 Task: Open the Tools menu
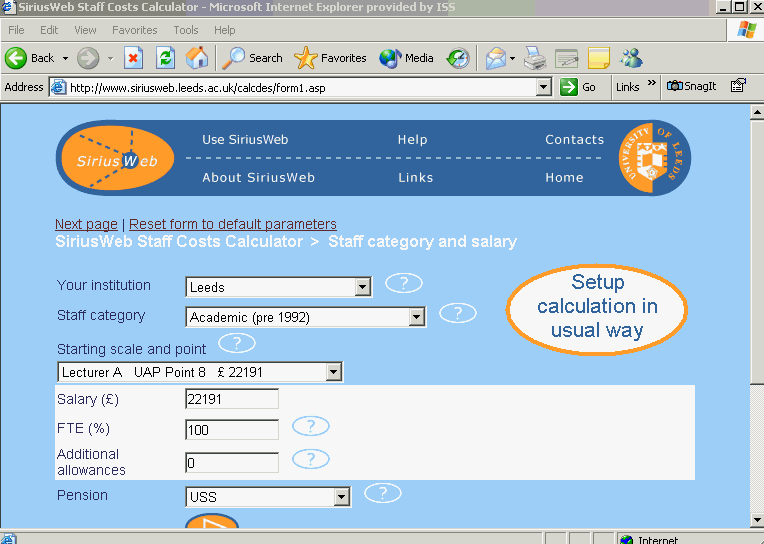pos(186,30)
